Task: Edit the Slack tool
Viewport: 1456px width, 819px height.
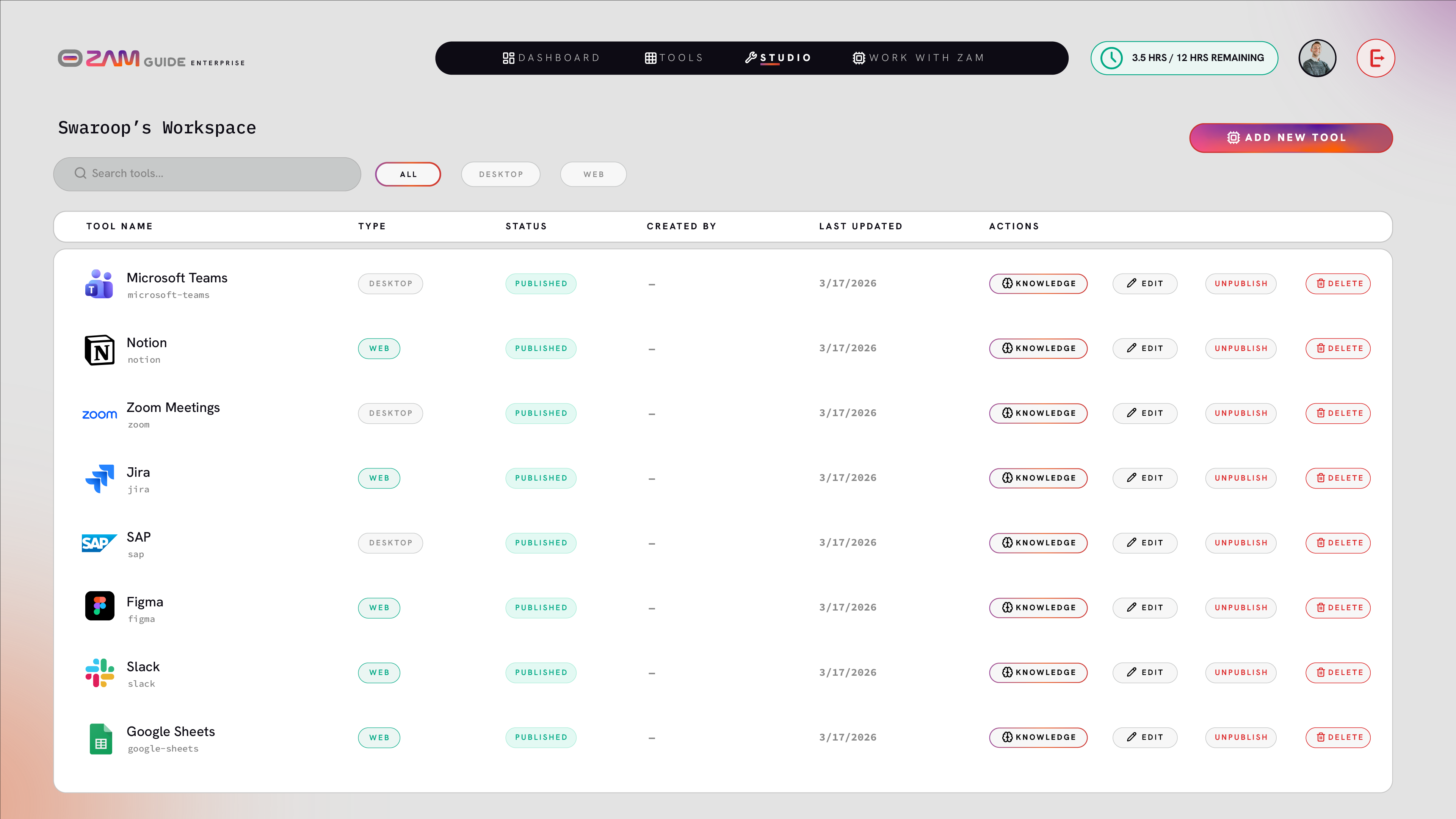Action: (1144, 673)
